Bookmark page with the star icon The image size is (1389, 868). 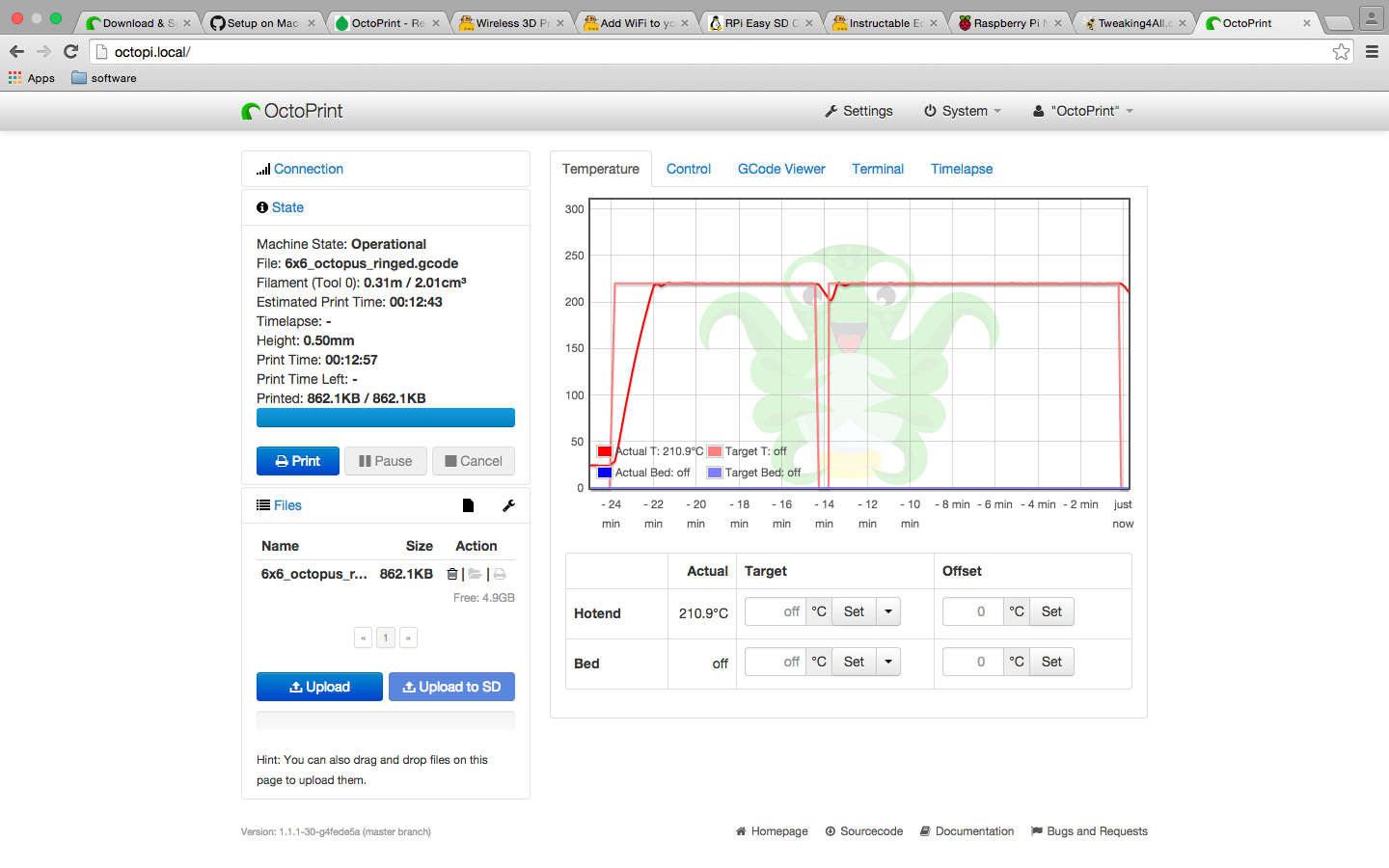pos(1341,52)
